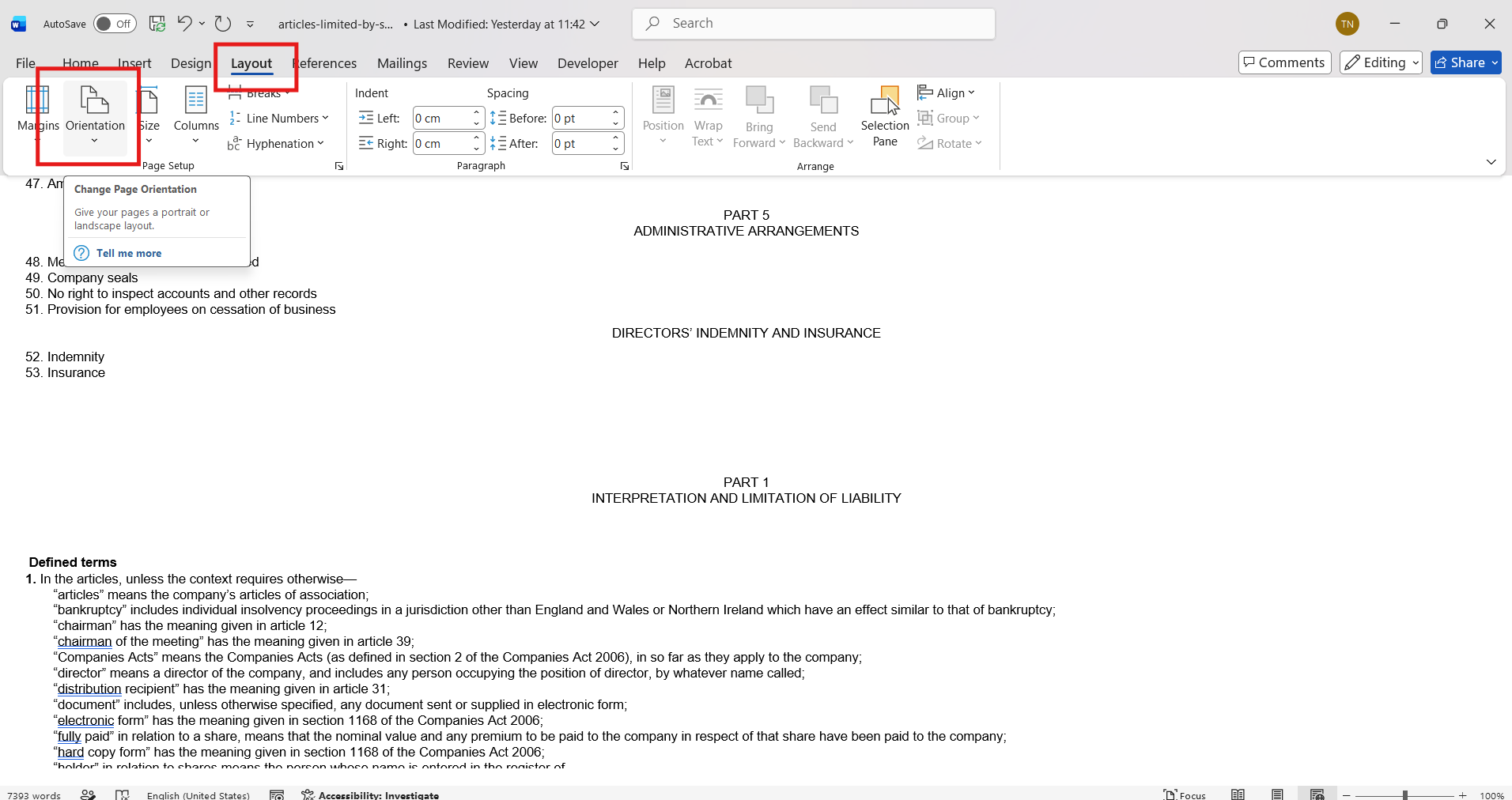Switch to the Mailings tab

click(x=402, y=63)
